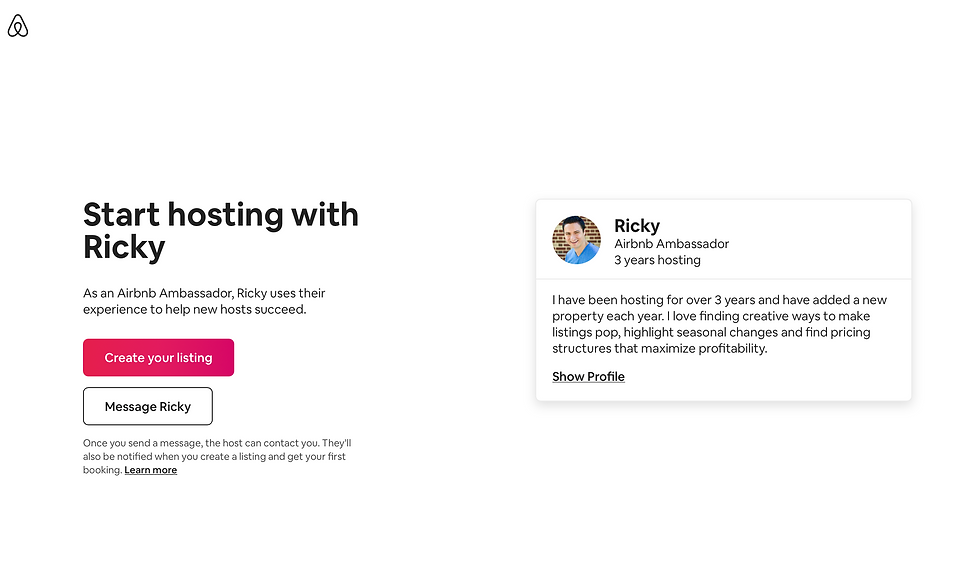Click the 'As an Airbnb Ambassador' intro sentence

[x=204, y=293]
